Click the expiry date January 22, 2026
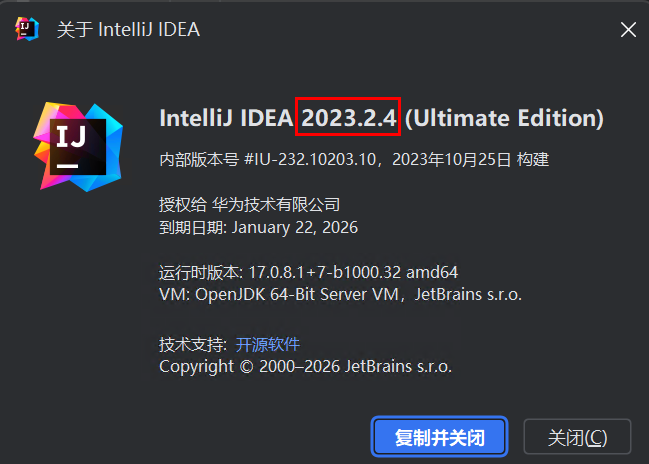 pos(295,227)
